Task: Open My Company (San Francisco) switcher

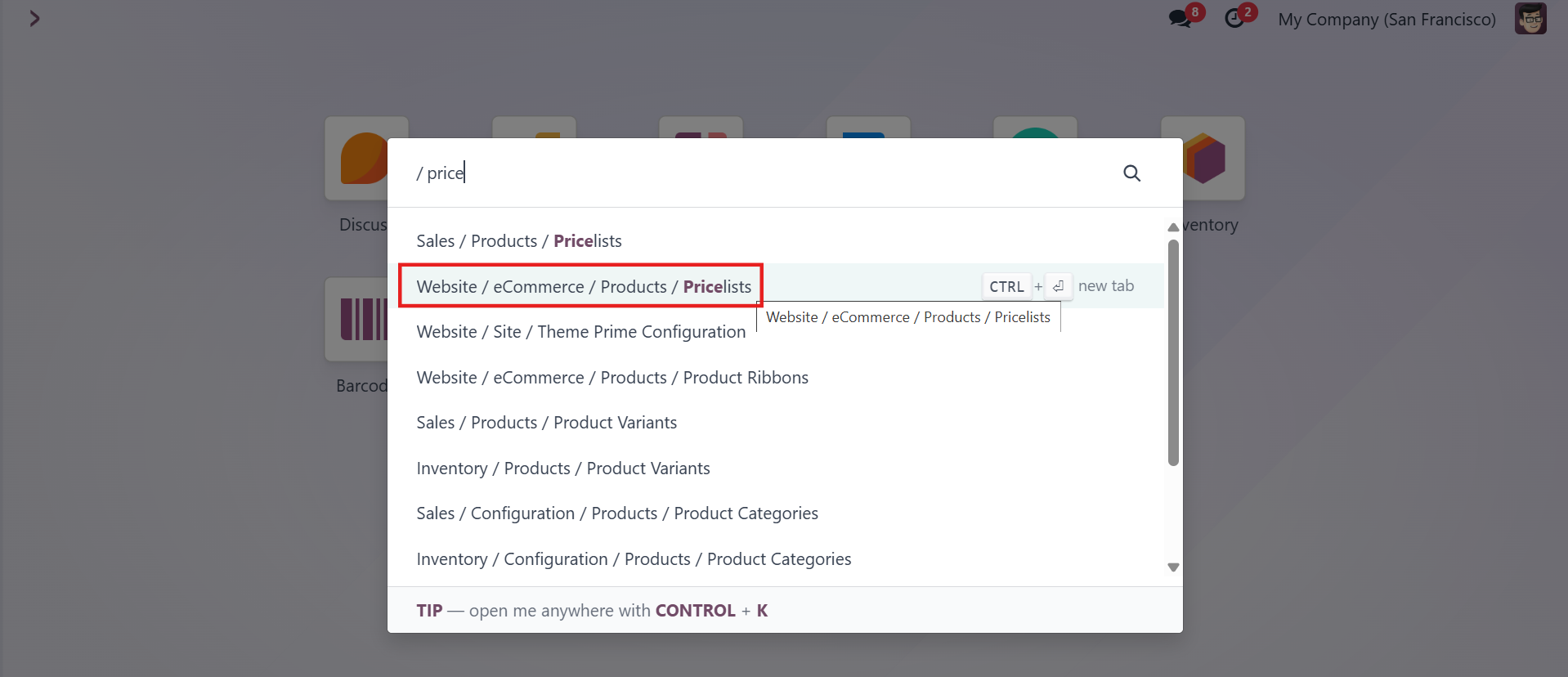Action: pos(1387,19)
